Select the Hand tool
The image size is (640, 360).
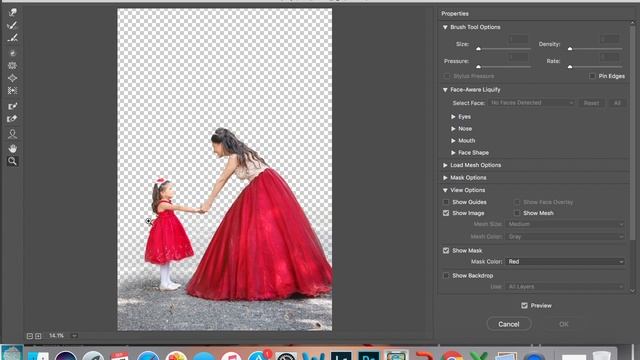click(x=12, y=148)
